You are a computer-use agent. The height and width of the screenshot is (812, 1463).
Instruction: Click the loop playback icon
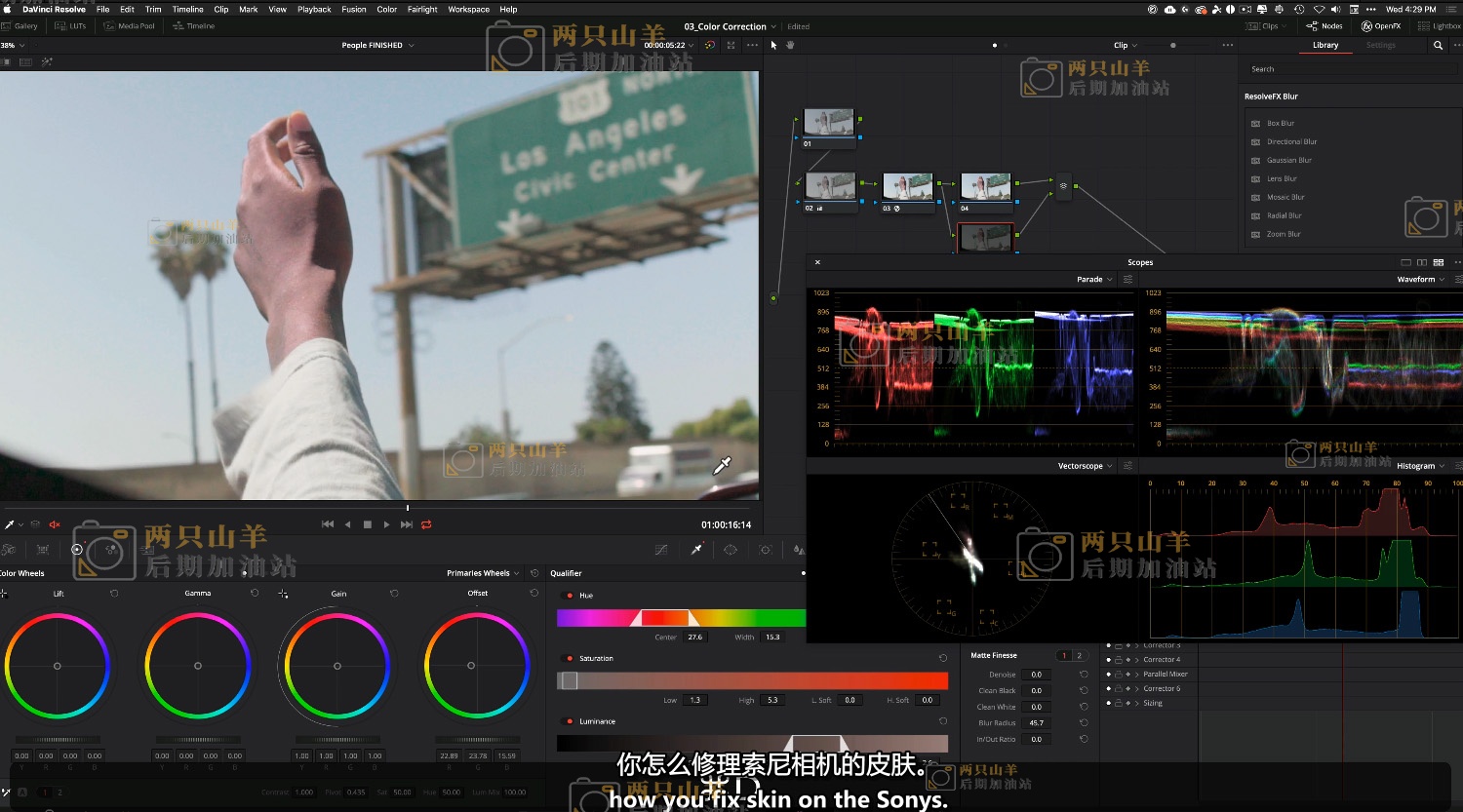pos(426,524)
